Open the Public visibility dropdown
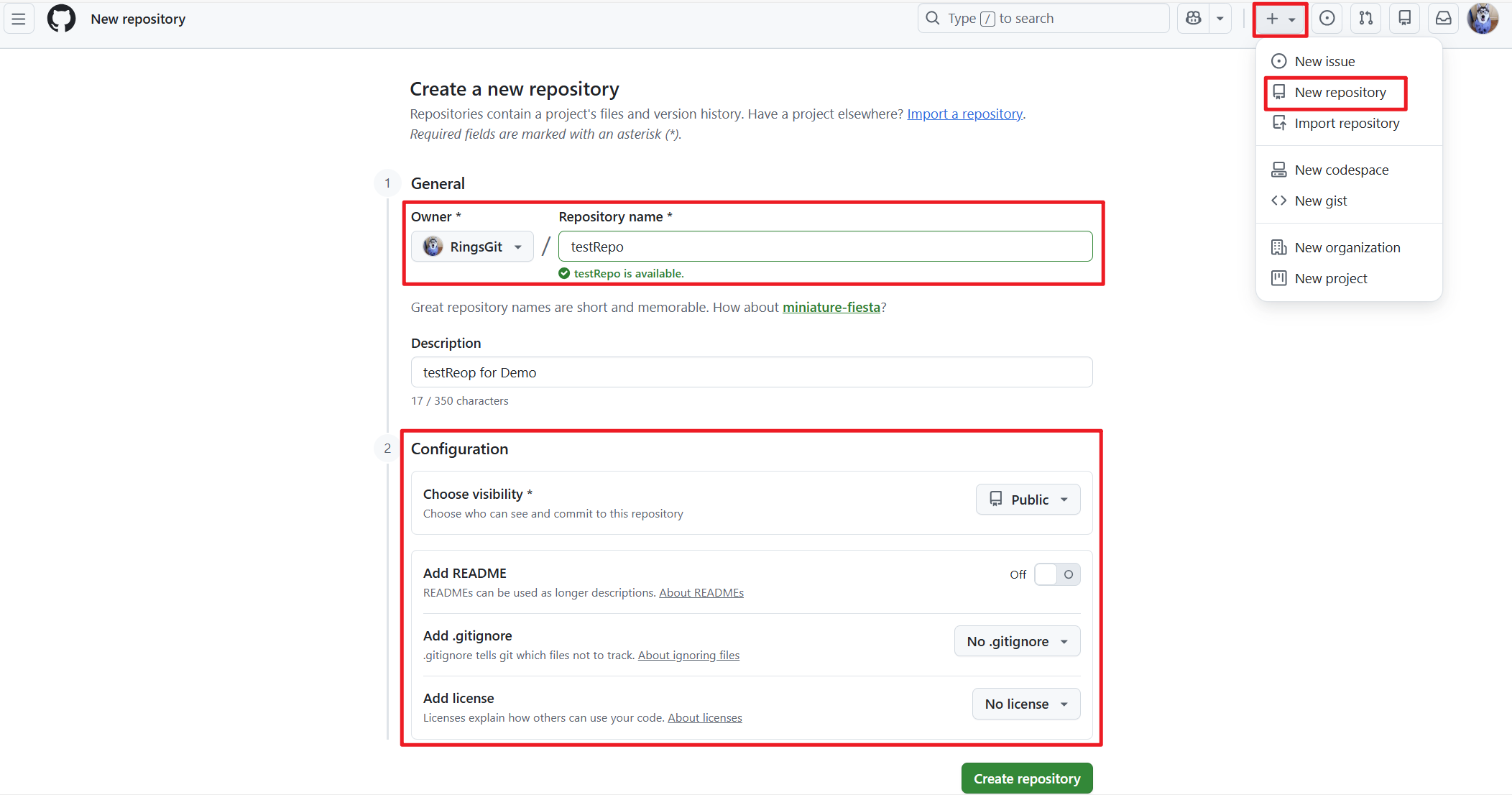Viewport: 1512px width, 795px height. [x=1028, y=499]
